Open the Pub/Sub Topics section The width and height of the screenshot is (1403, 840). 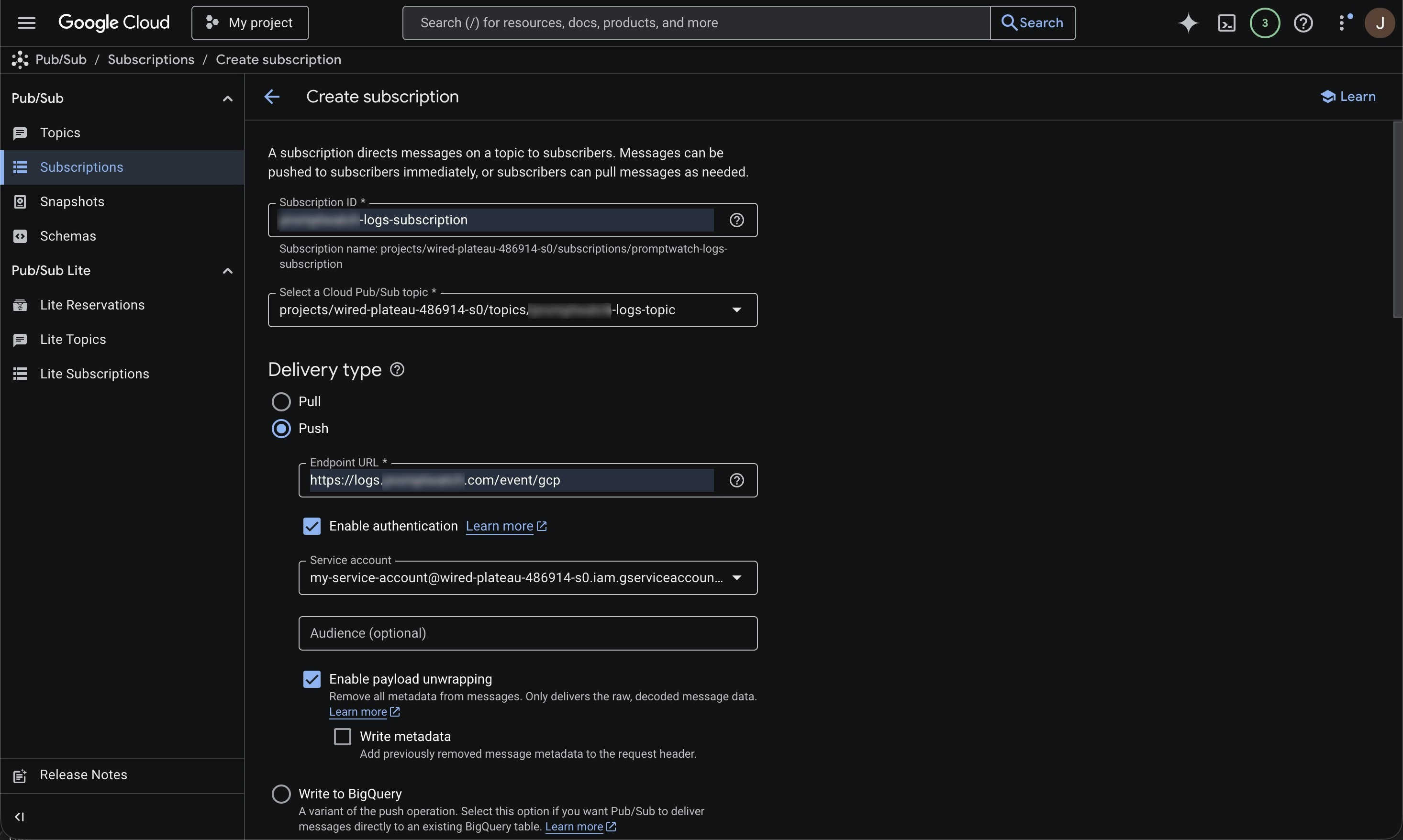60,133
